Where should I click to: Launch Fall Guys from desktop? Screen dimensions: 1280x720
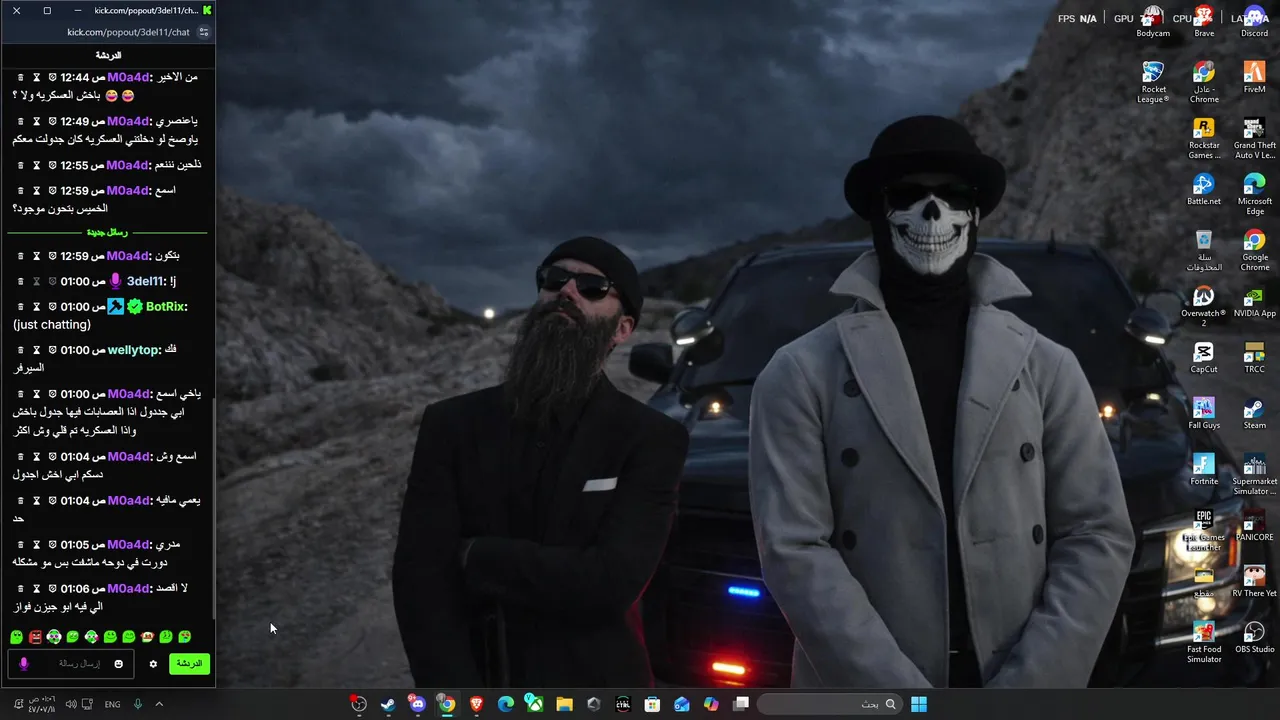point(1204,414)
